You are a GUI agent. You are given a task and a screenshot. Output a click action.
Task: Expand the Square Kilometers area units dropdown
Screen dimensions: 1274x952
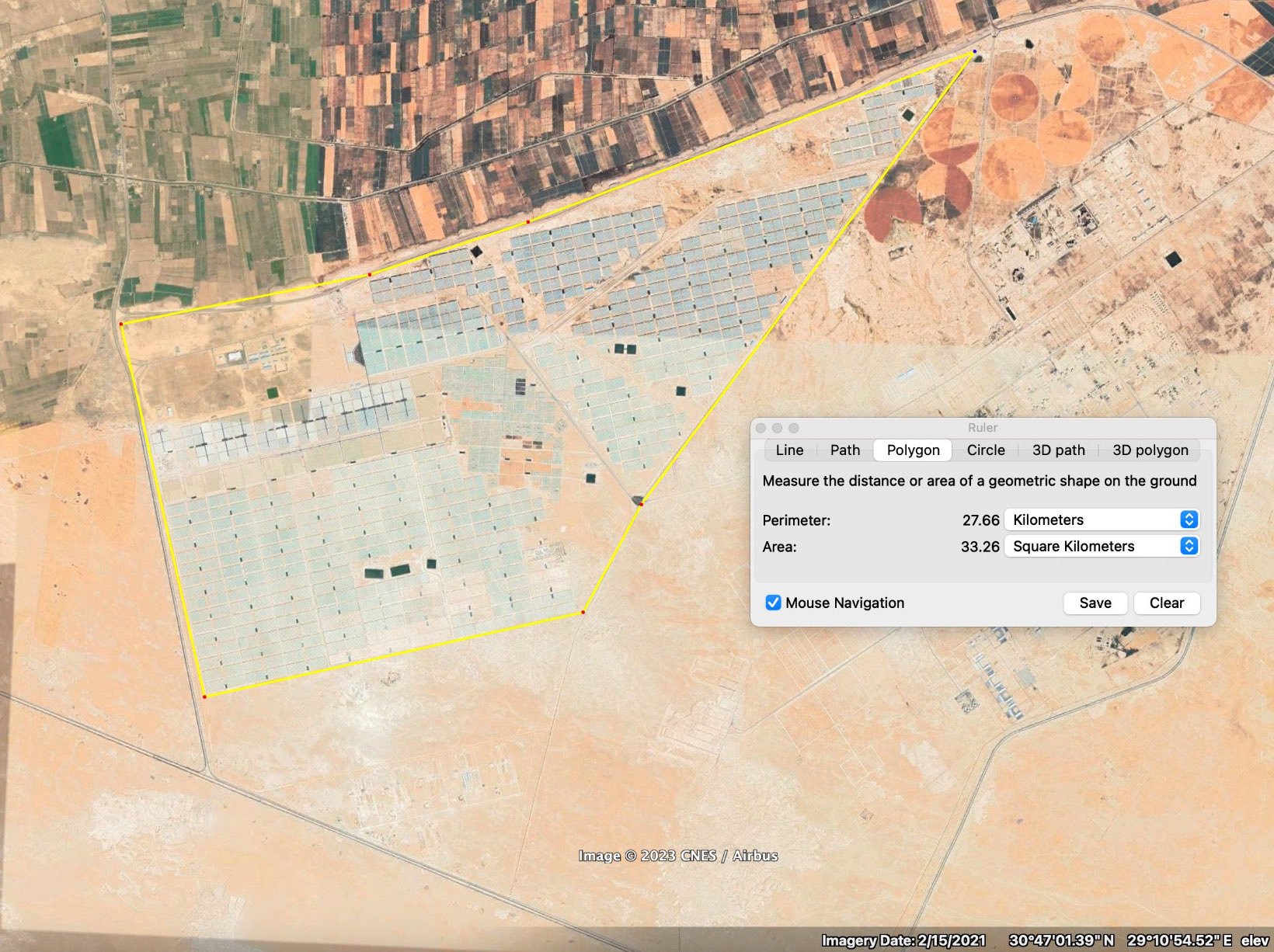tap(1102, 546)
